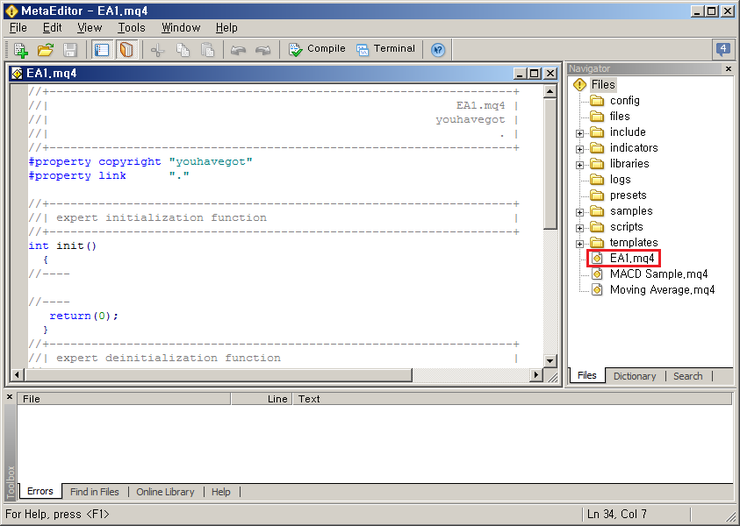The height and width of the screenshot is (526, 740).
Task: Copy selection with copy icon
Action: [x=183, y=50]
